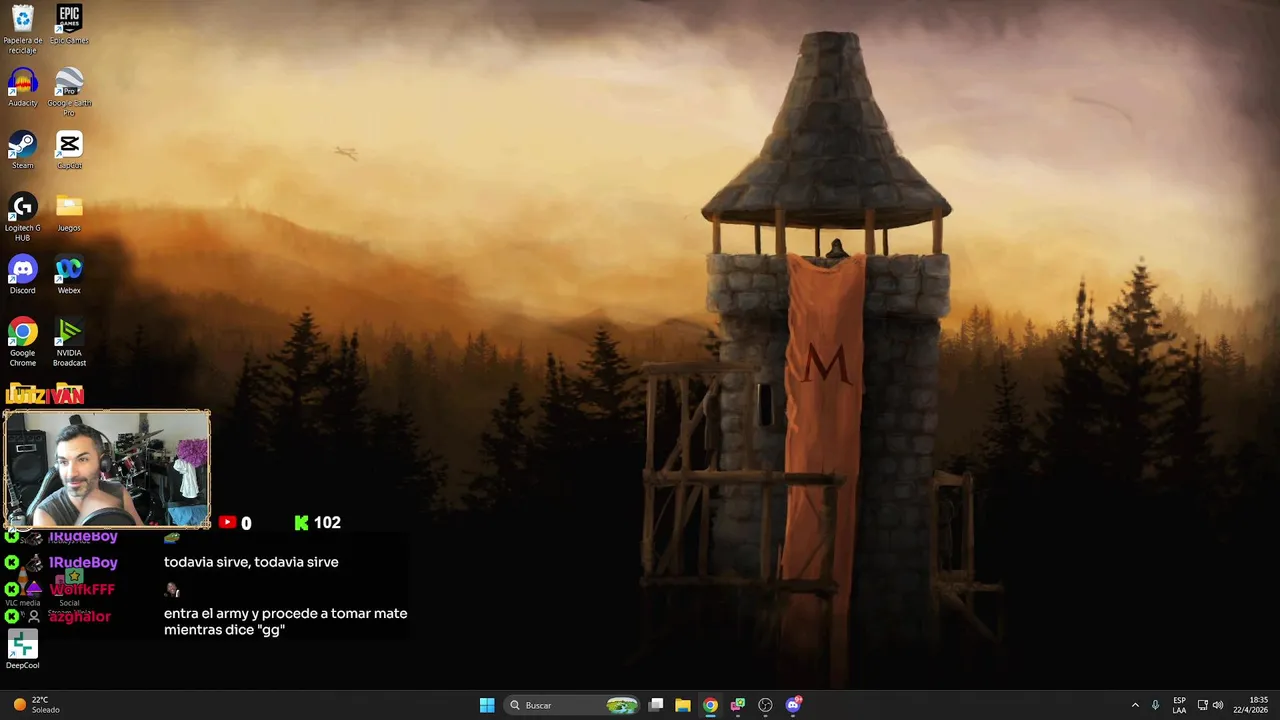The width and height of the screenshot is (1280, 720).
Task: Click the LutzIvan logo above webcam
Action: (44, 395)
